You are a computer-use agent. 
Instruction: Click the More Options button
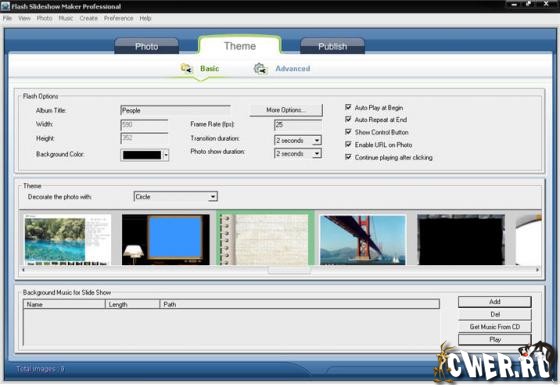tap(286, 110)
